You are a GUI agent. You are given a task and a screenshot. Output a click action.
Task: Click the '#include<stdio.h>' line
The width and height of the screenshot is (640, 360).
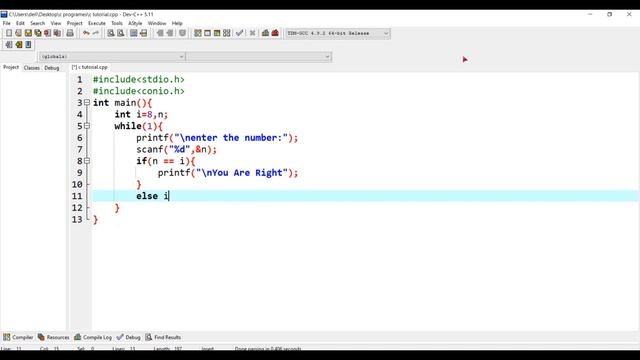click(x=139, y=79)
